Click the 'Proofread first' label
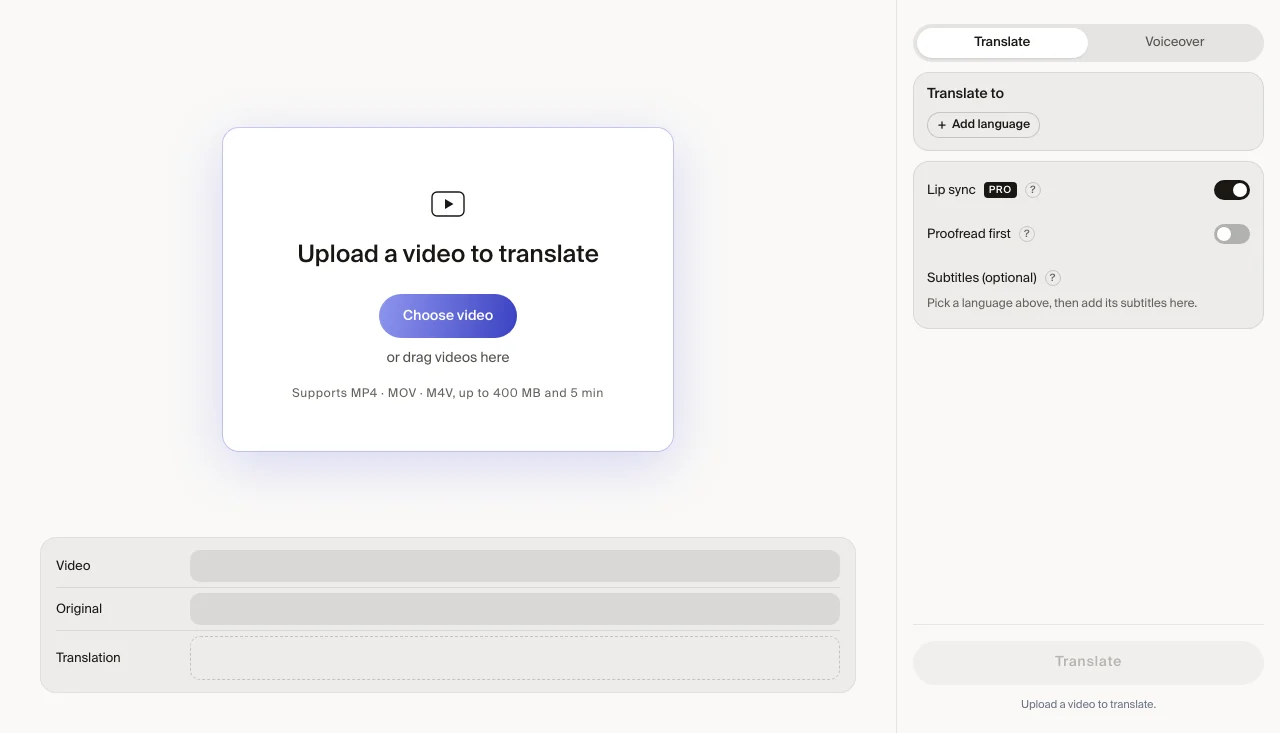 (969, 234)
